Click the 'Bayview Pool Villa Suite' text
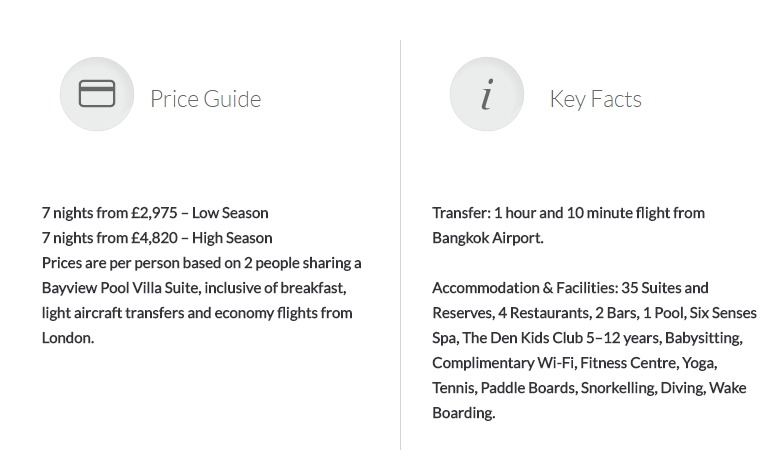 (x=120, y=288)
